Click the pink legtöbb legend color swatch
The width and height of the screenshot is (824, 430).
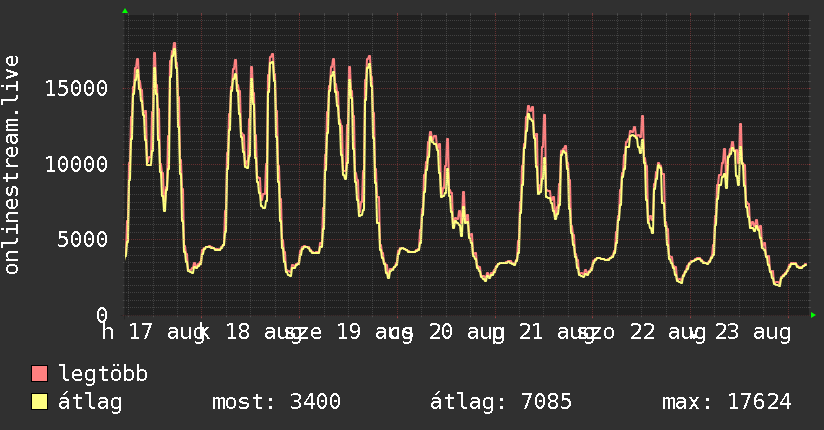coord(39,373)
